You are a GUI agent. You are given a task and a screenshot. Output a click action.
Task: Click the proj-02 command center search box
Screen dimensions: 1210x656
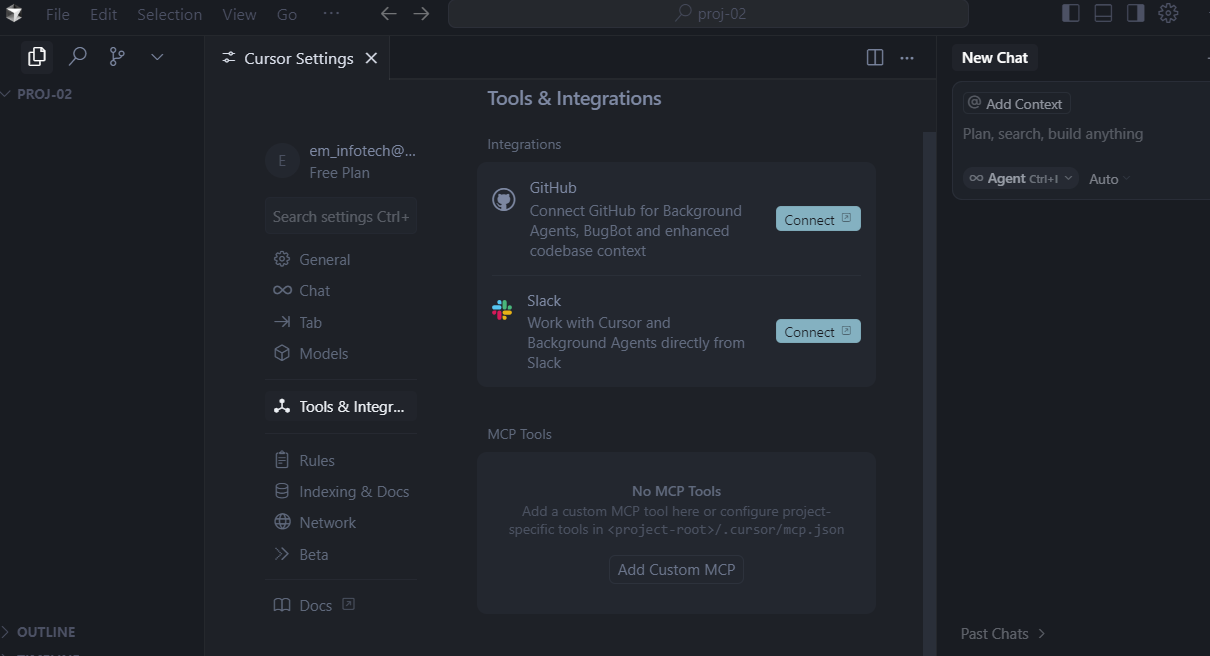click(x=708, y=14)
